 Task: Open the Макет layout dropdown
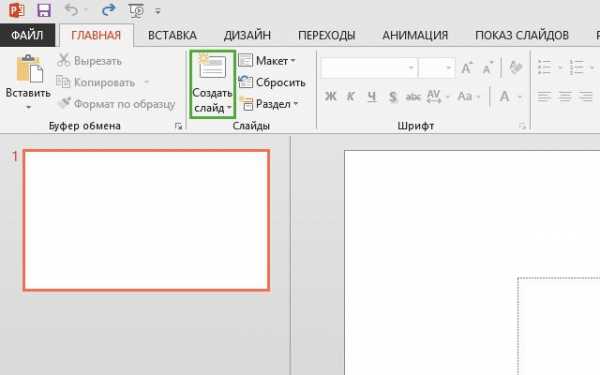pos(267,60)
